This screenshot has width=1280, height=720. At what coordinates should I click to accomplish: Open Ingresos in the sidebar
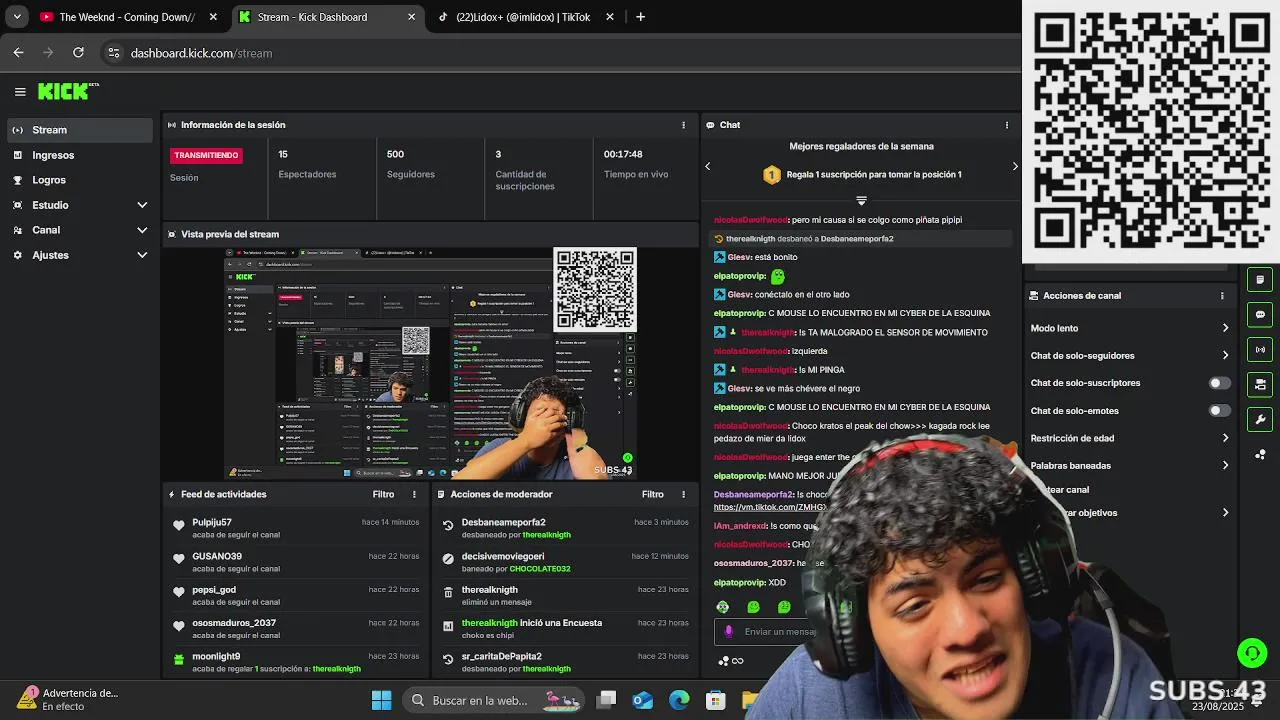pyautogui.click(x=80, y=155)
